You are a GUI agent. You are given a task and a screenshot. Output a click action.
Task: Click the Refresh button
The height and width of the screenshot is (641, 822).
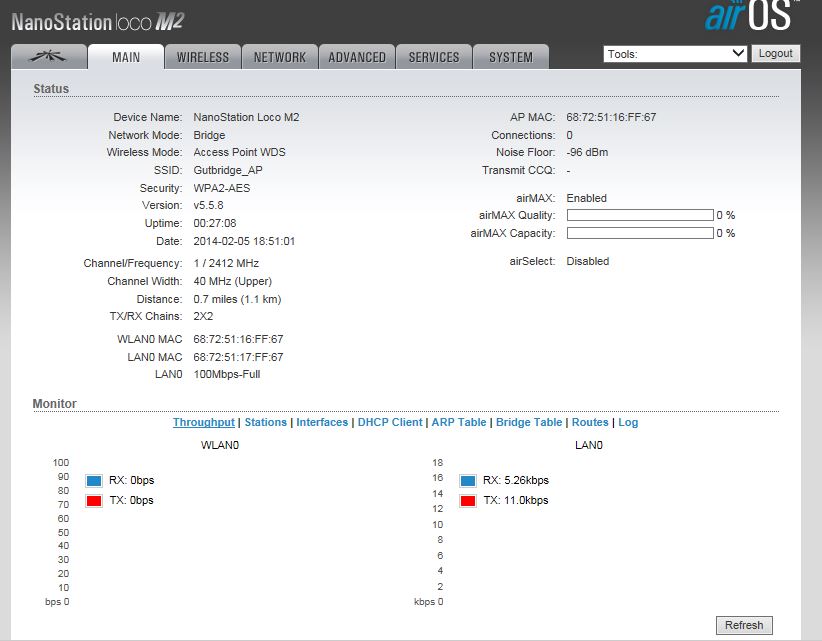click(744, 625)
